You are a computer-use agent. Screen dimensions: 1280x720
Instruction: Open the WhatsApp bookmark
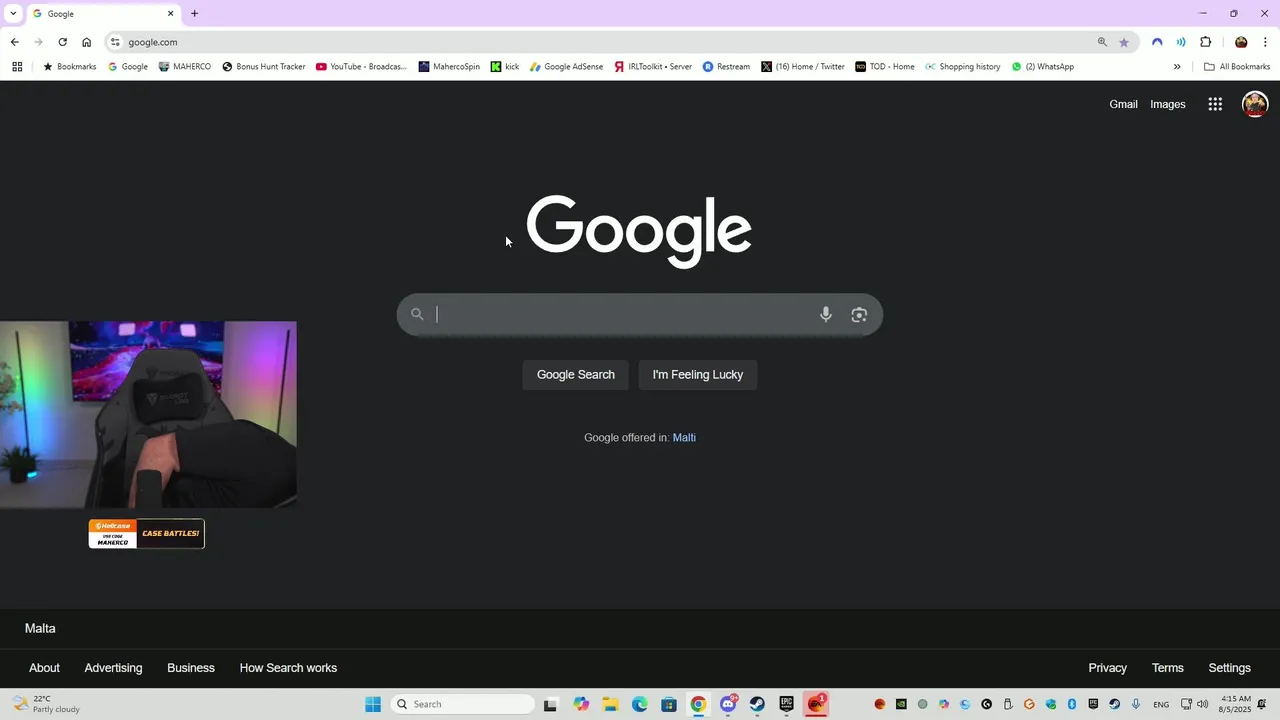pos(1043,67)
